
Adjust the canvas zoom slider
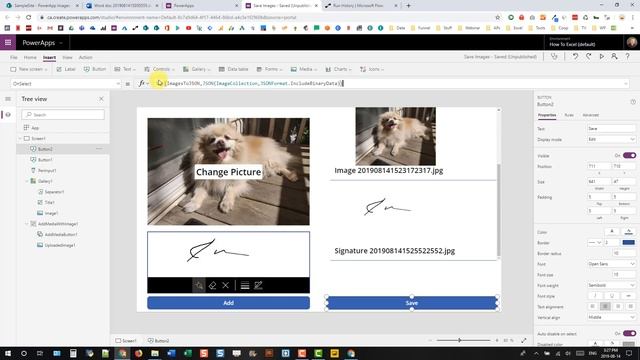pyautogui.click(x=460, y=340)
